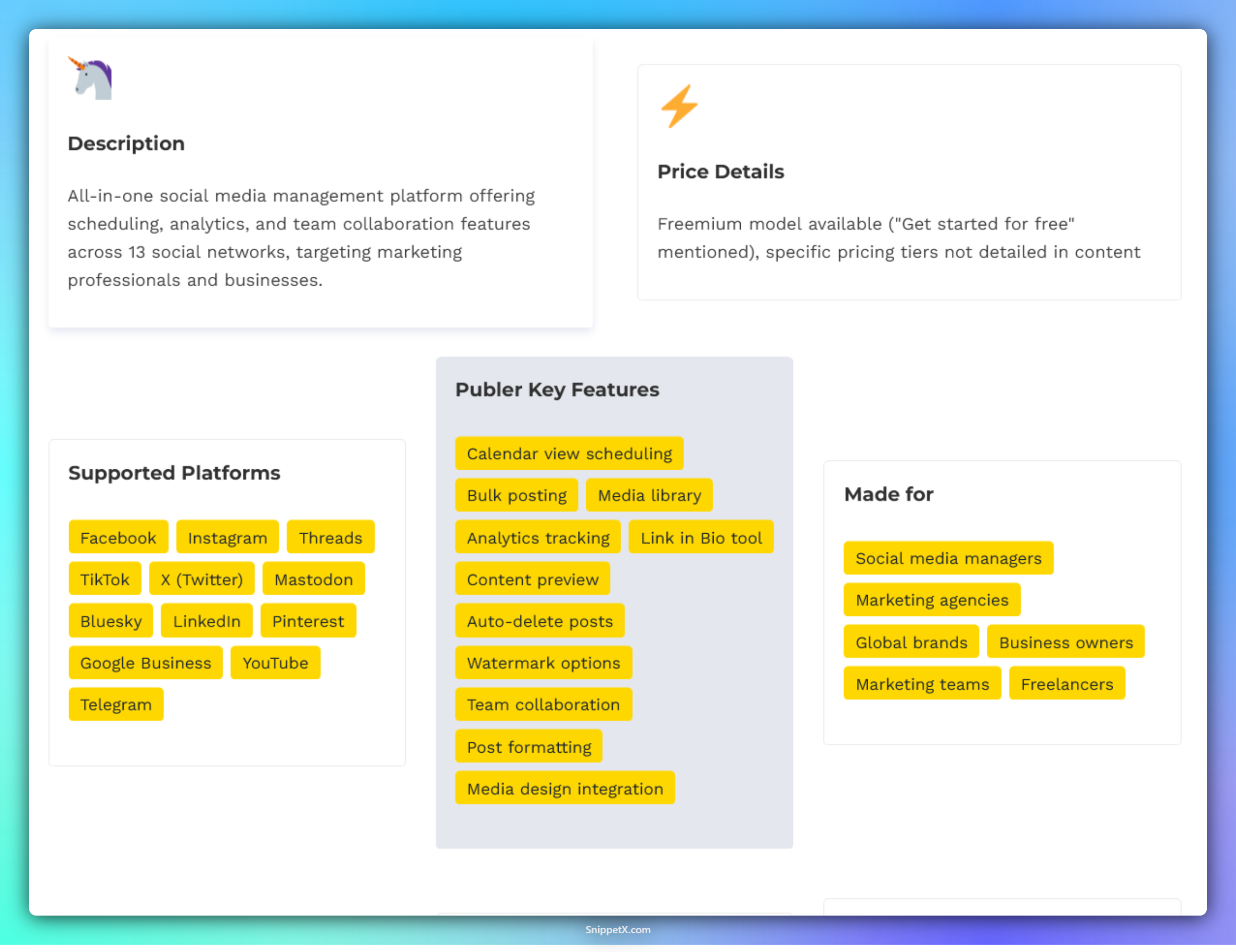1236x952 pixels.
Task: Click the Made for heading
Action: tap(889, 494)
